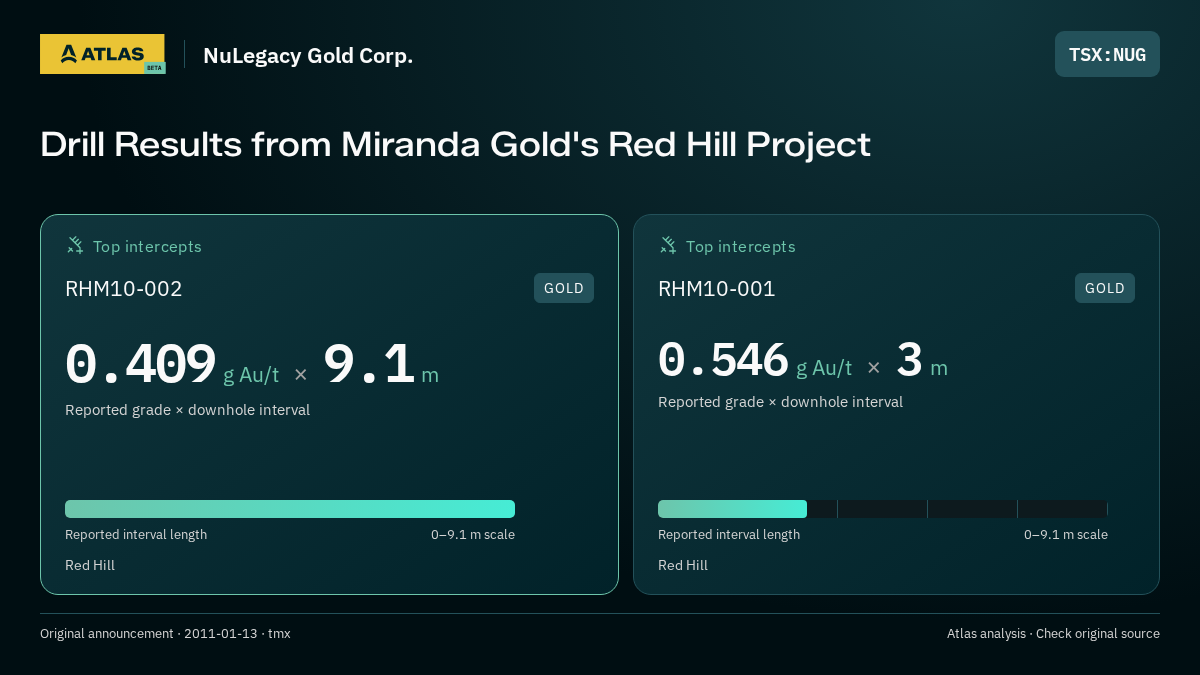The image size is (1200, 675).
Task: Click the 0.546 grade value
Action: (x=723, y=359)
